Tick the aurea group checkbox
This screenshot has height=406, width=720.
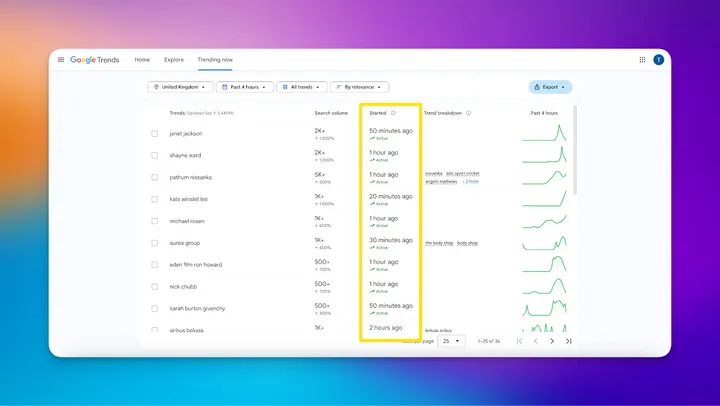pyautogui.click(x=155, y=243)
